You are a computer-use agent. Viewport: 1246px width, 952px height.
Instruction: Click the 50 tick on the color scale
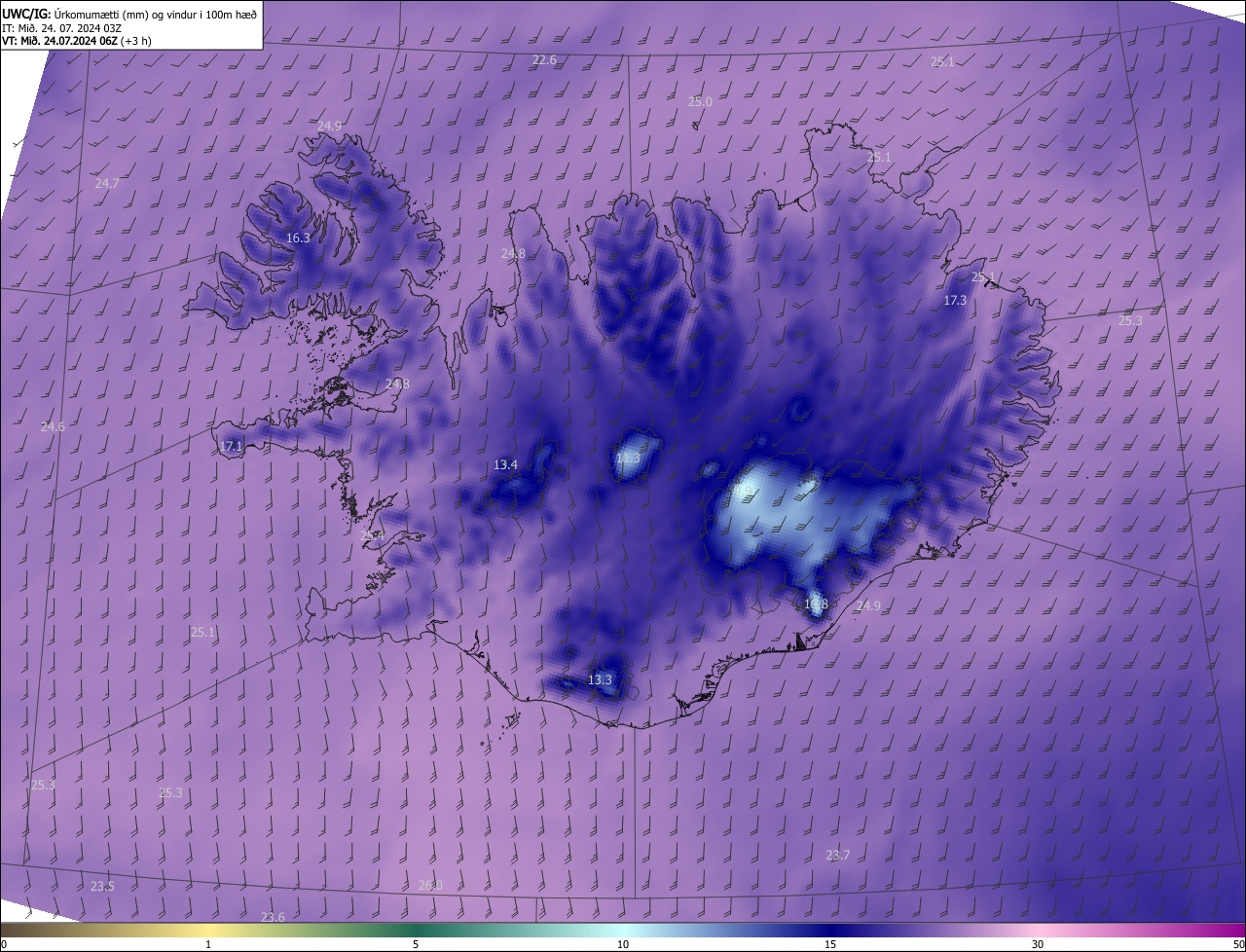[x=1237, y=944]
